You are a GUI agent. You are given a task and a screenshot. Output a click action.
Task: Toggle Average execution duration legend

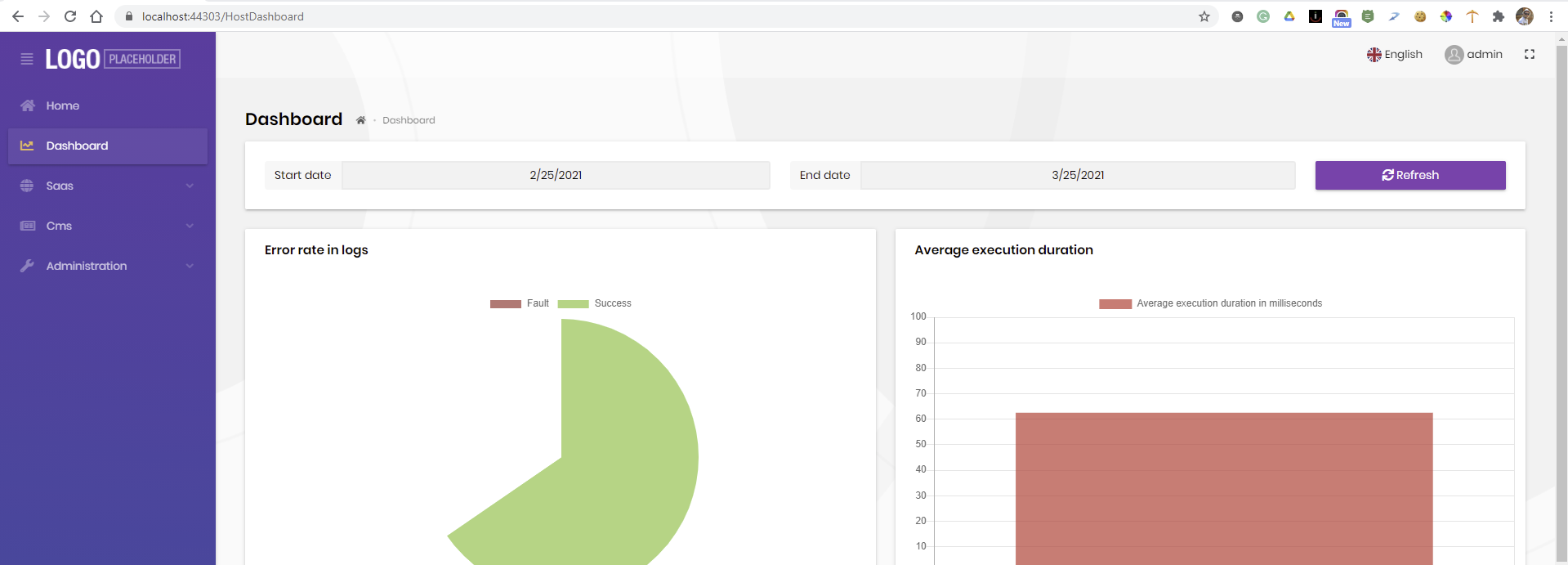1210,303
